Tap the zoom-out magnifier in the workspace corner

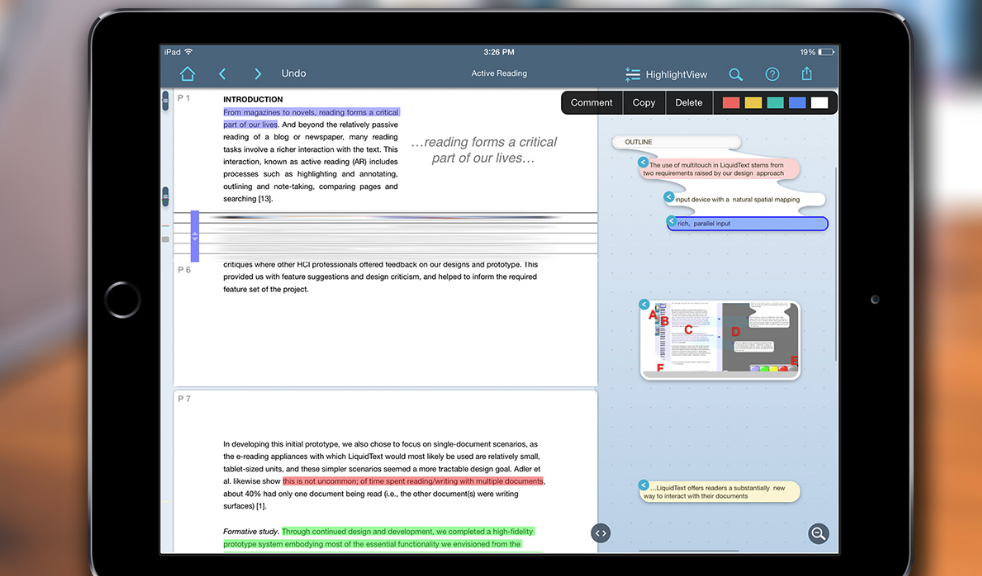pos(818,533)
